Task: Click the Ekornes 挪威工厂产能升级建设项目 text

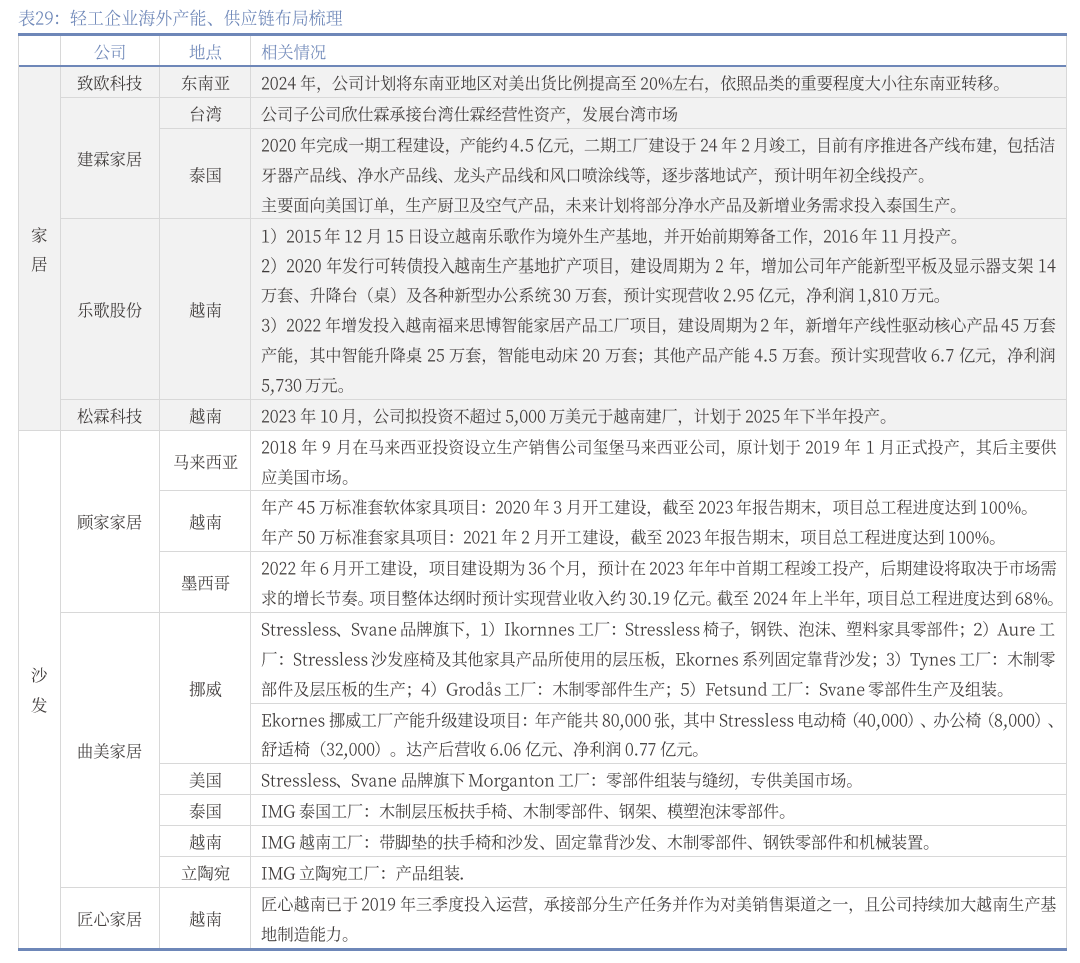Action: (658, 735)
